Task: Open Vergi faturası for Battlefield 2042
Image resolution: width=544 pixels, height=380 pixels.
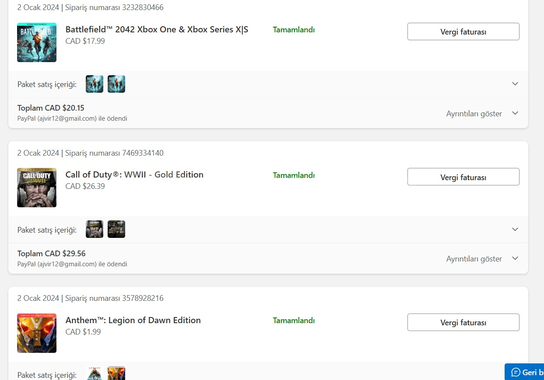Action: point(463,32)
